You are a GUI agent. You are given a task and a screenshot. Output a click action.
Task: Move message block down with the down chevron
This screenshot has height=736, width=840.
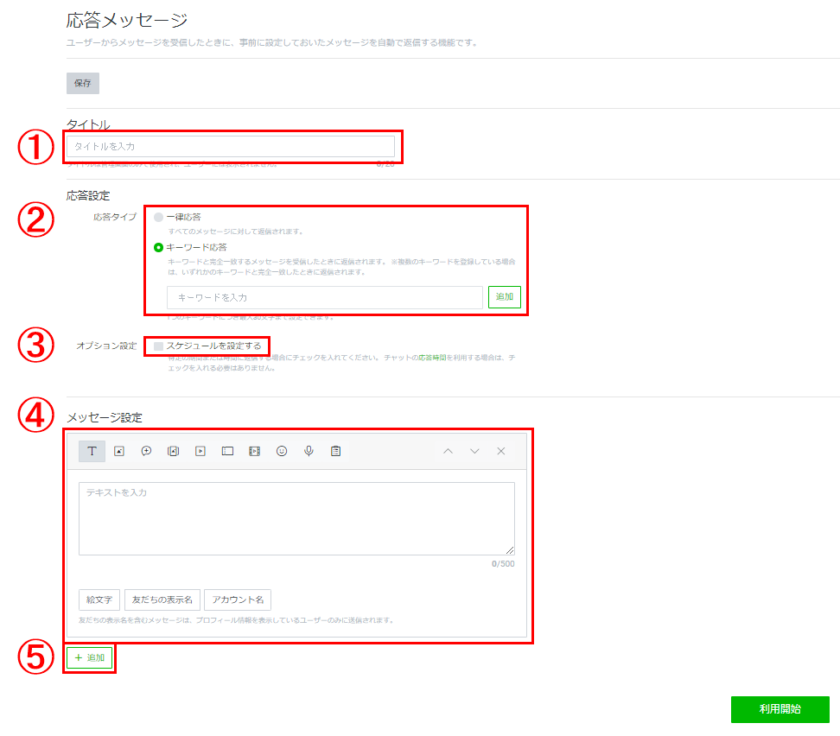coord(474,451)
